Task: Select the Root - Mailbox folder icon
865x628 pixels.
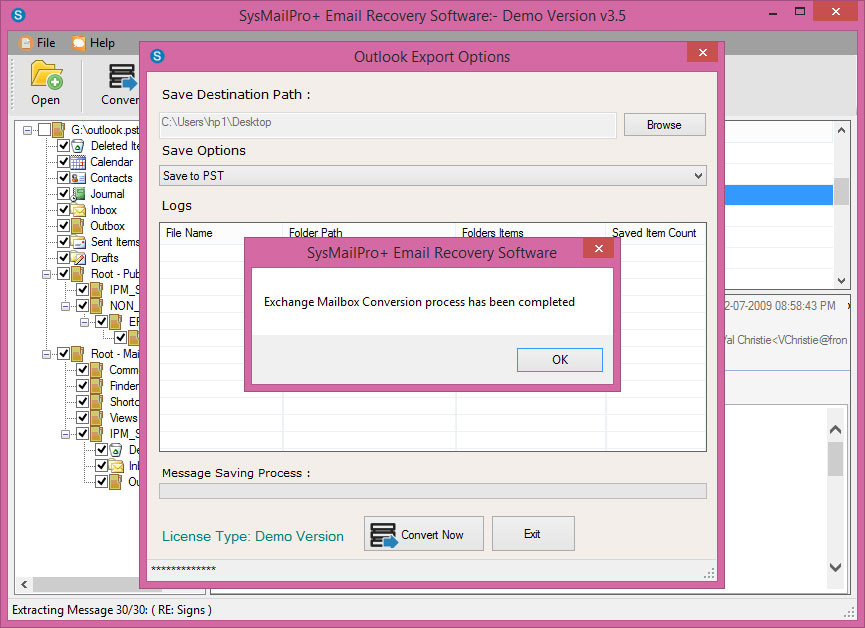Action: point(78,354)
